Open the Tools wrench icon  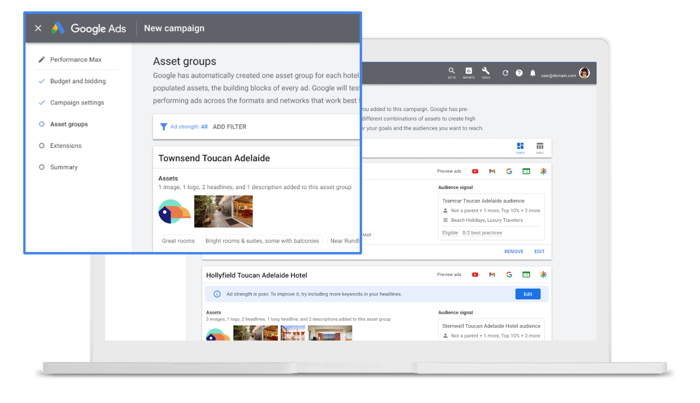point(485,72)
